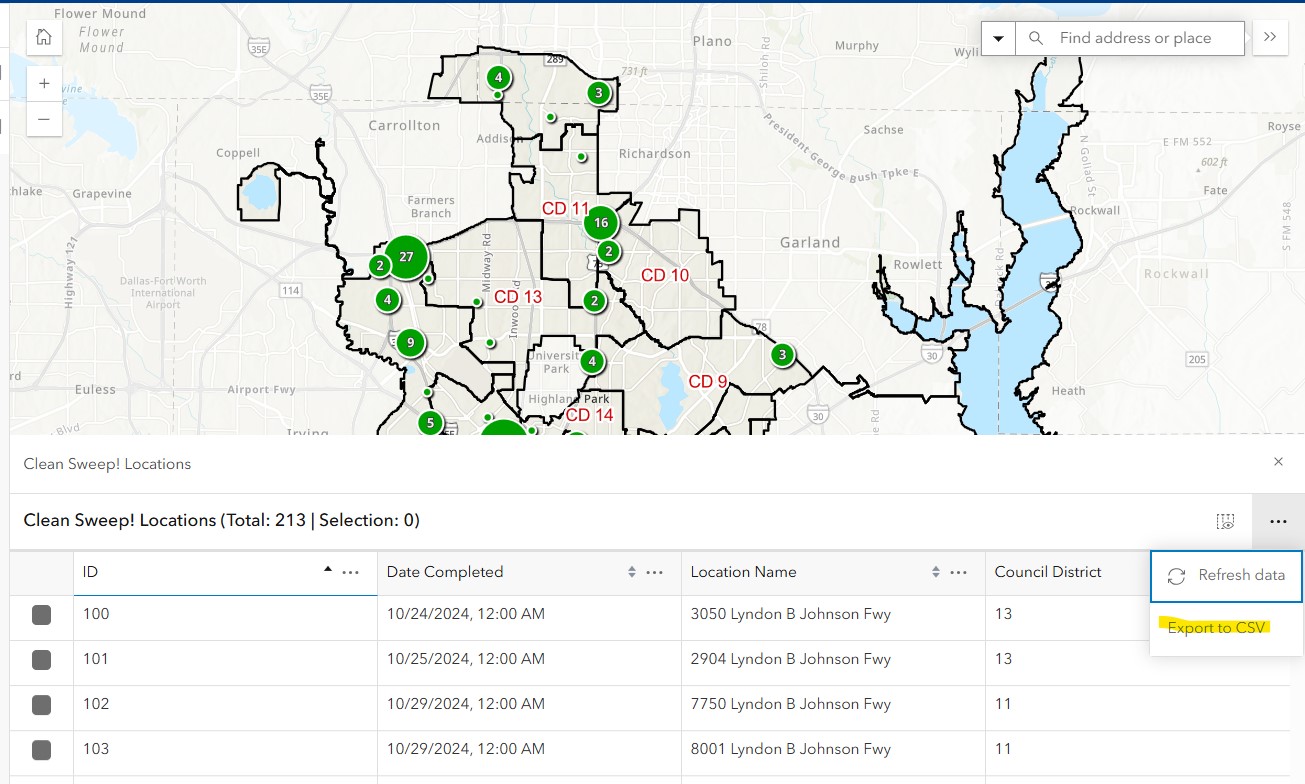Screen dimensions: 1305x784
Task: Select the cluster marker showing 27 locations
Action: [405, 256]
